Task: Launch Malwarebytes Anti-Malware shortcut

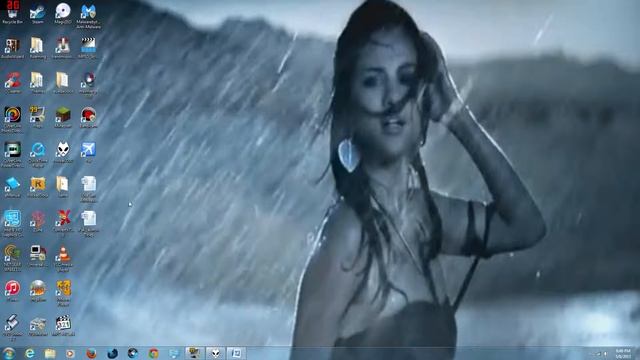Action: coord(88,16)
